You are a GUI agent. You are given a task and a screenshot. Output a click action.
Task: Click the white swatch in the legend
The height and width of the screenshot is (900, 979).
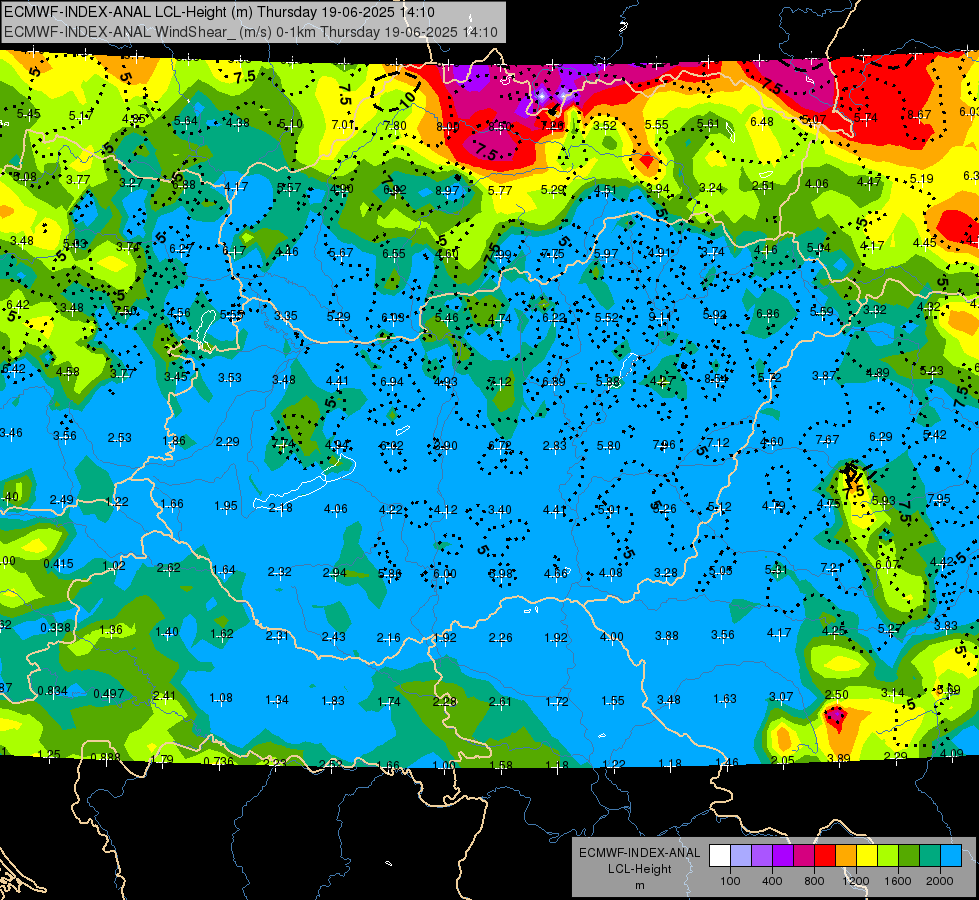point(720,856)
